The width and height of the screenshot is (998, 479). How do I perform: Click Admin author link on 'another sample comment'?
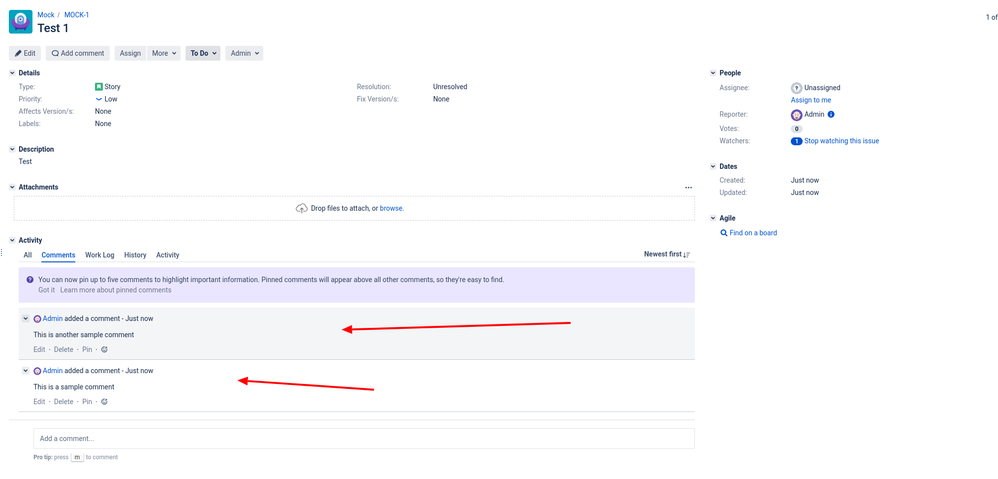click(x=53, y=319)
